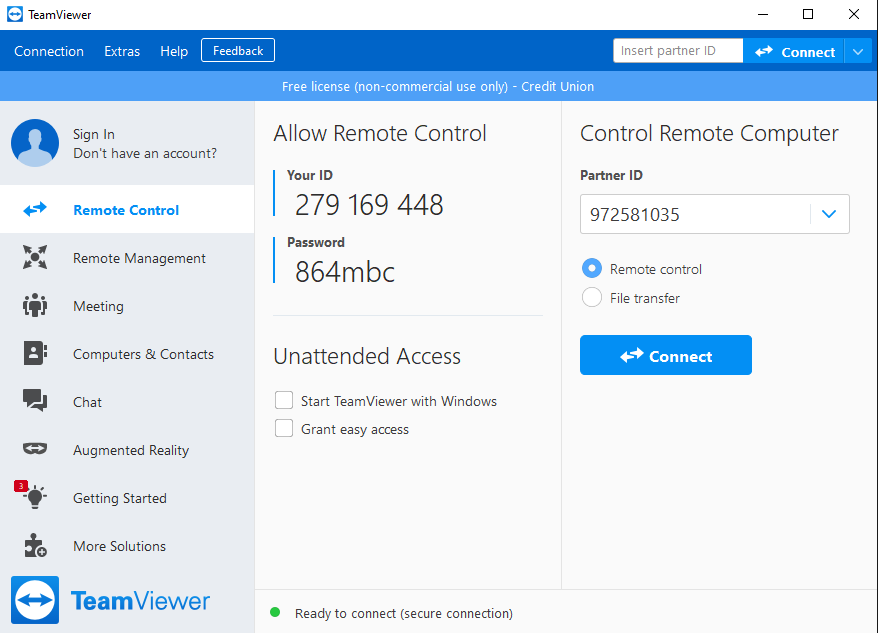Open the Chat bubbles icon
Viewport: 878px width, 633px height.
pos(35,401)
